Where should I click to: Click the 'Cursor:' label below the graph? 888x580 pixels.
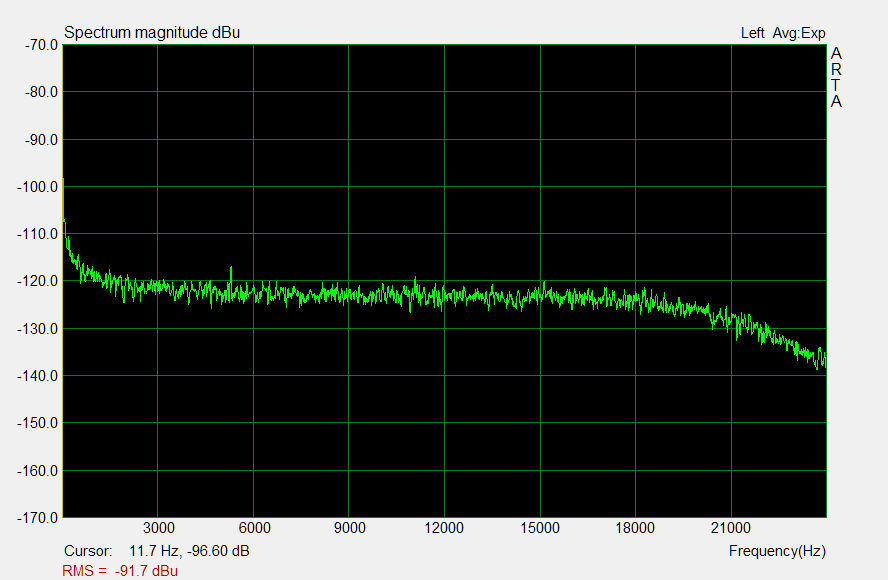88,551
